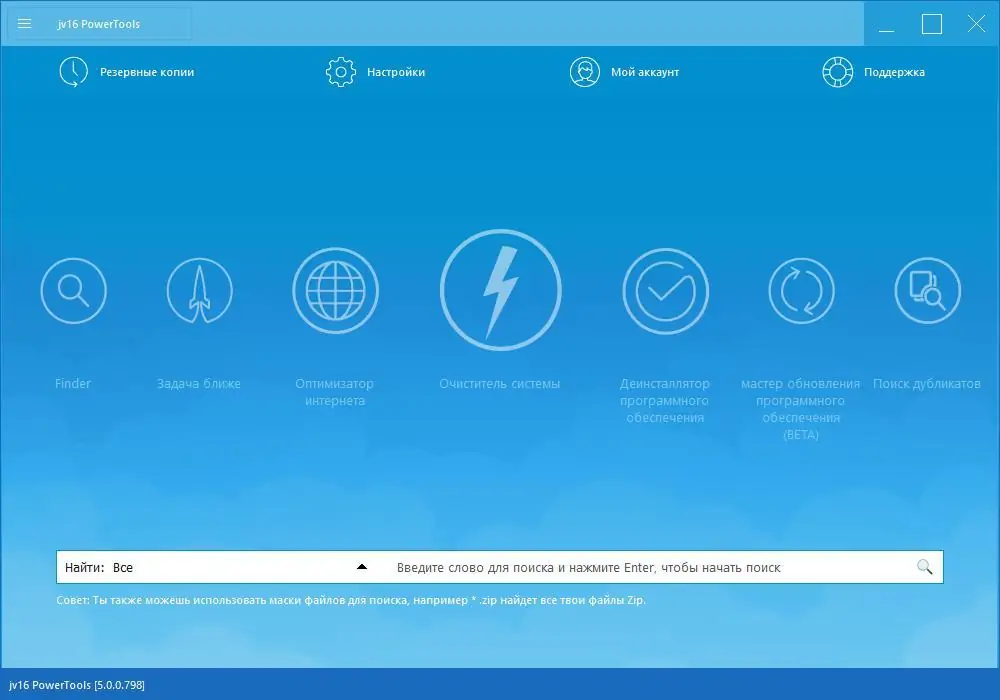Image resolution: width=1000 pixels, height=700 pixels.
Task: Open the hamburger menu
Action: tap(24, 23)
